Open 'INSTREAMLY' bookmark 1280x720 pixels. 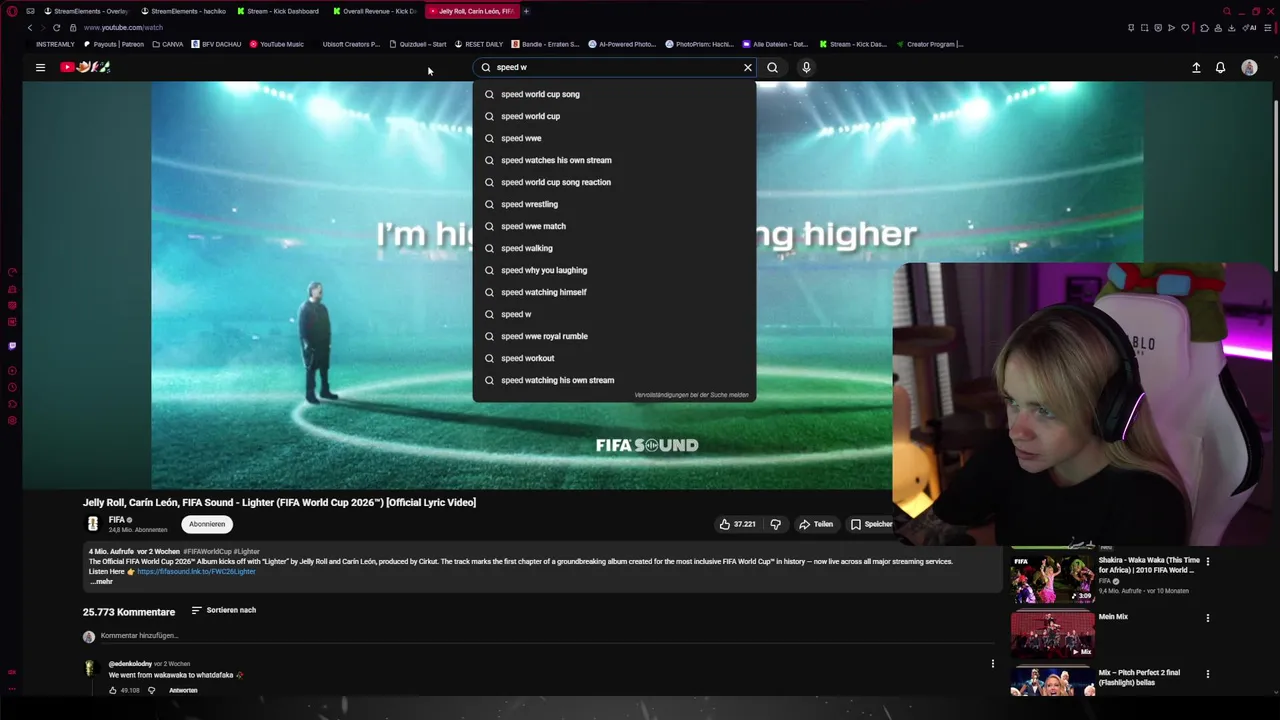(53, 44)
